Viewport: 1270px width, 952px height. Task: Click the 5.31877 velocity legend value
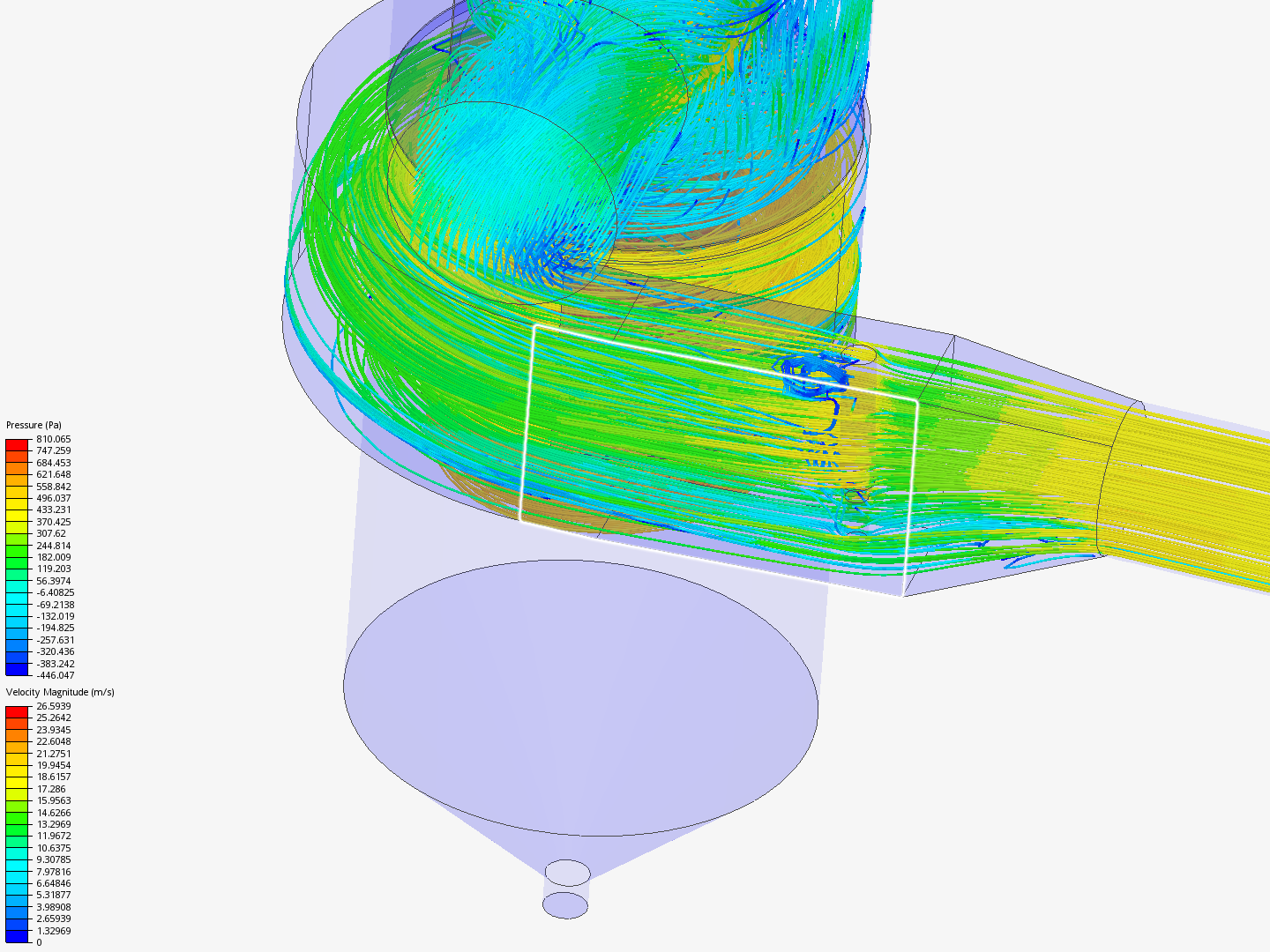coord(54,895)
